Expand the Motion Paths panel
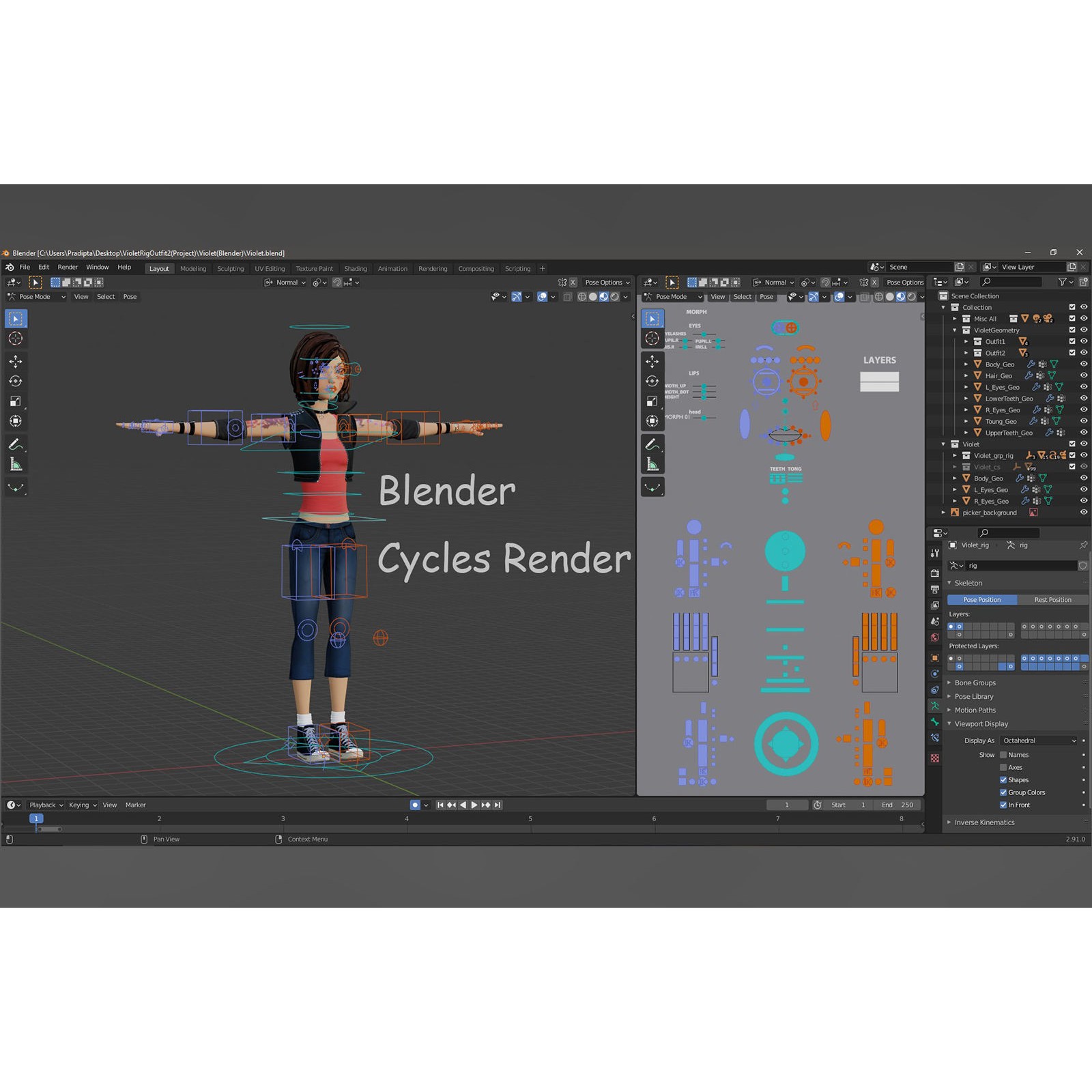The image size is (1092, 1092). point(975,710)
